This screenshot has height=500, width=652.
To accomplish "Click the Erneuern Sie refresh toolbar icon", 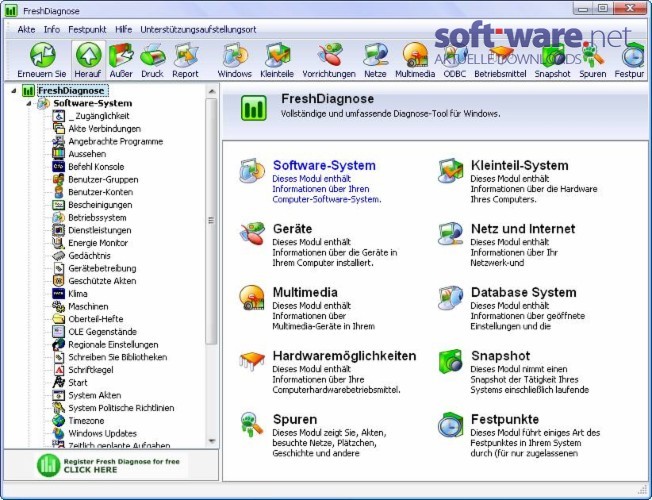I will click(42, 54).
